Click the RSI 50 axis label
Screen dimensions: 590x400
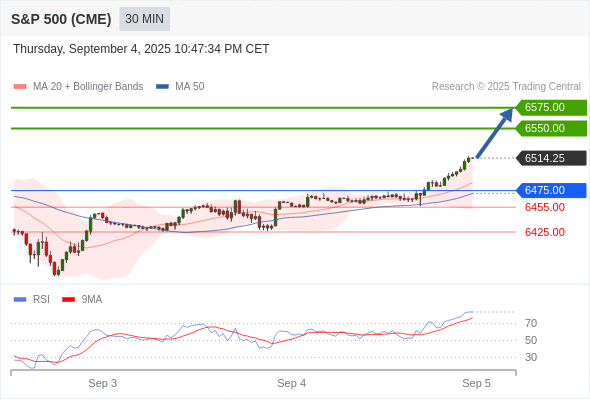tap(531, 340)
